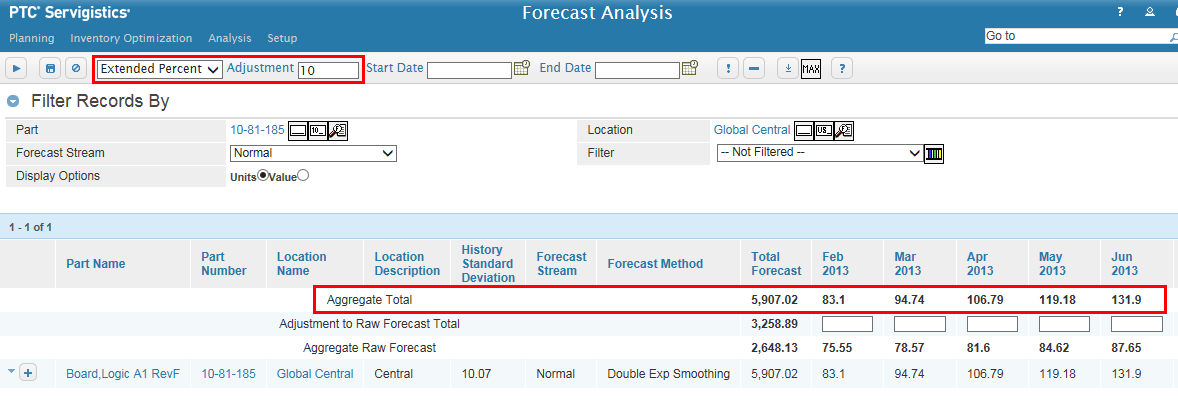Screen dimensions: 1178x417
Task: Click the blank-field icon next to Global Central
Action: coord(805,131)
